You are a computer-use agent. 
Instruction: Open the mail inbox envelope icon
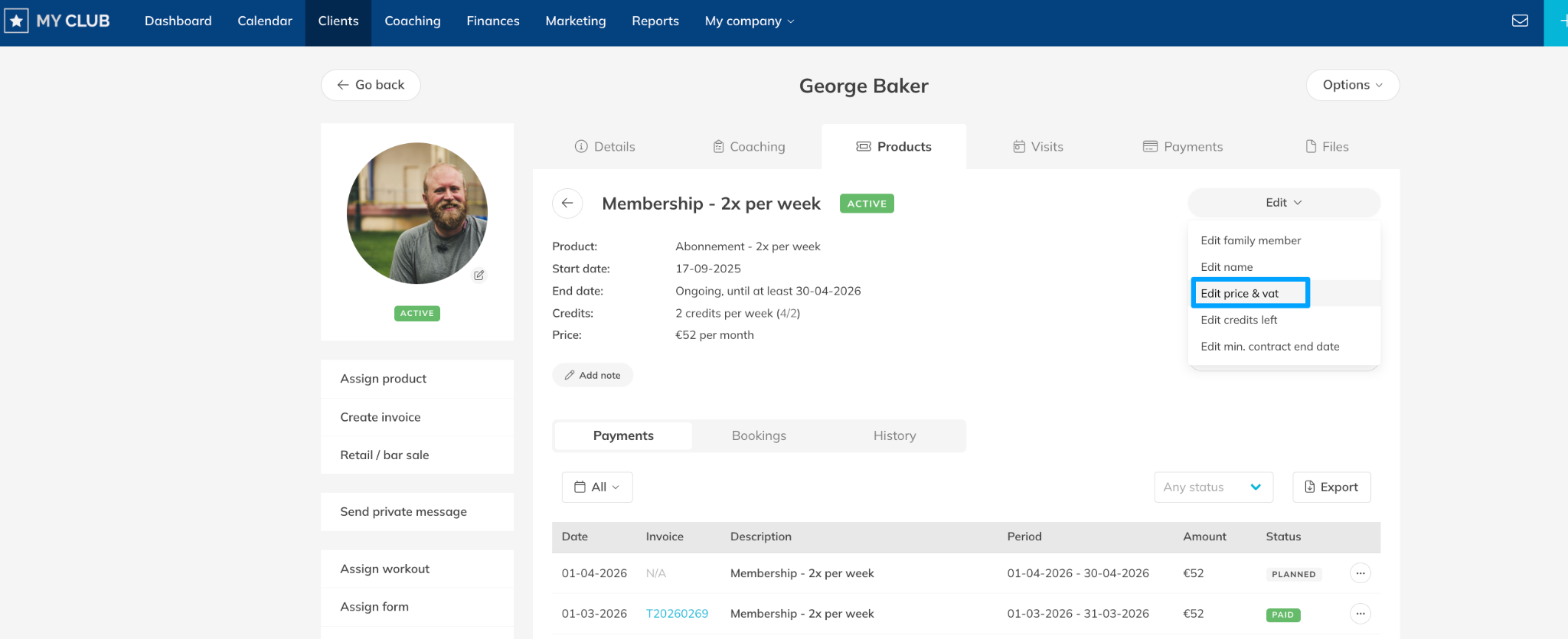pyautogui.click(x=1520, y=21)
